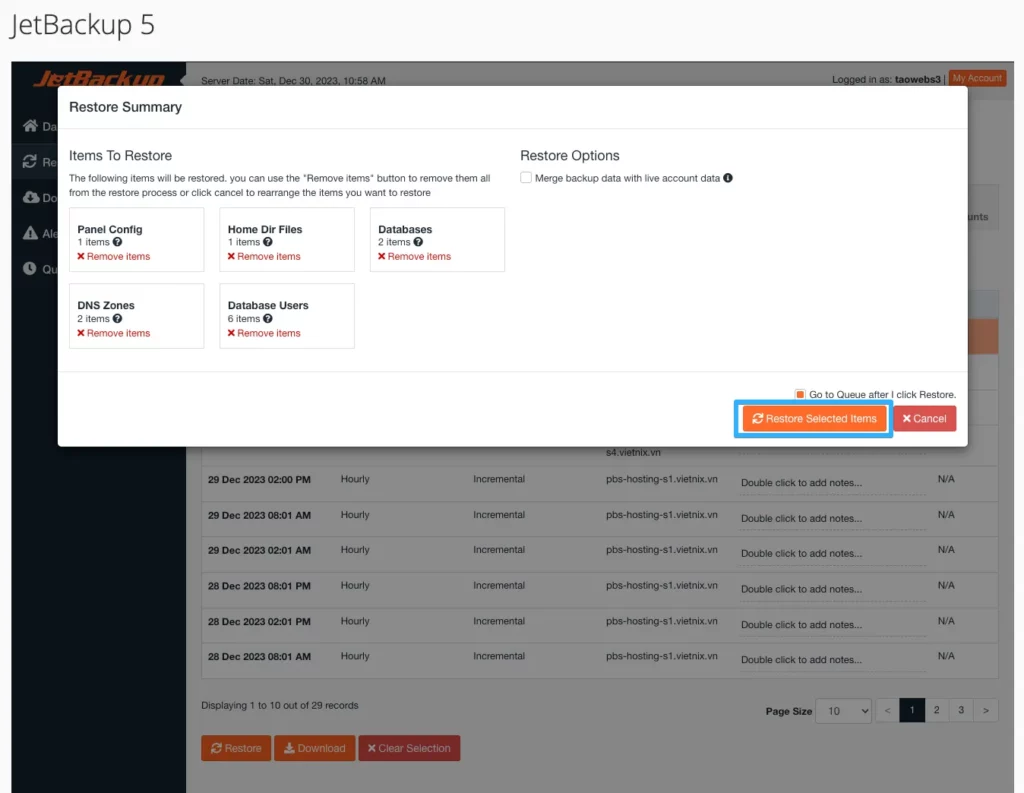Remove items from DNS Zones
Screen dimensions: 1024x793
click(x=114, y=334)
